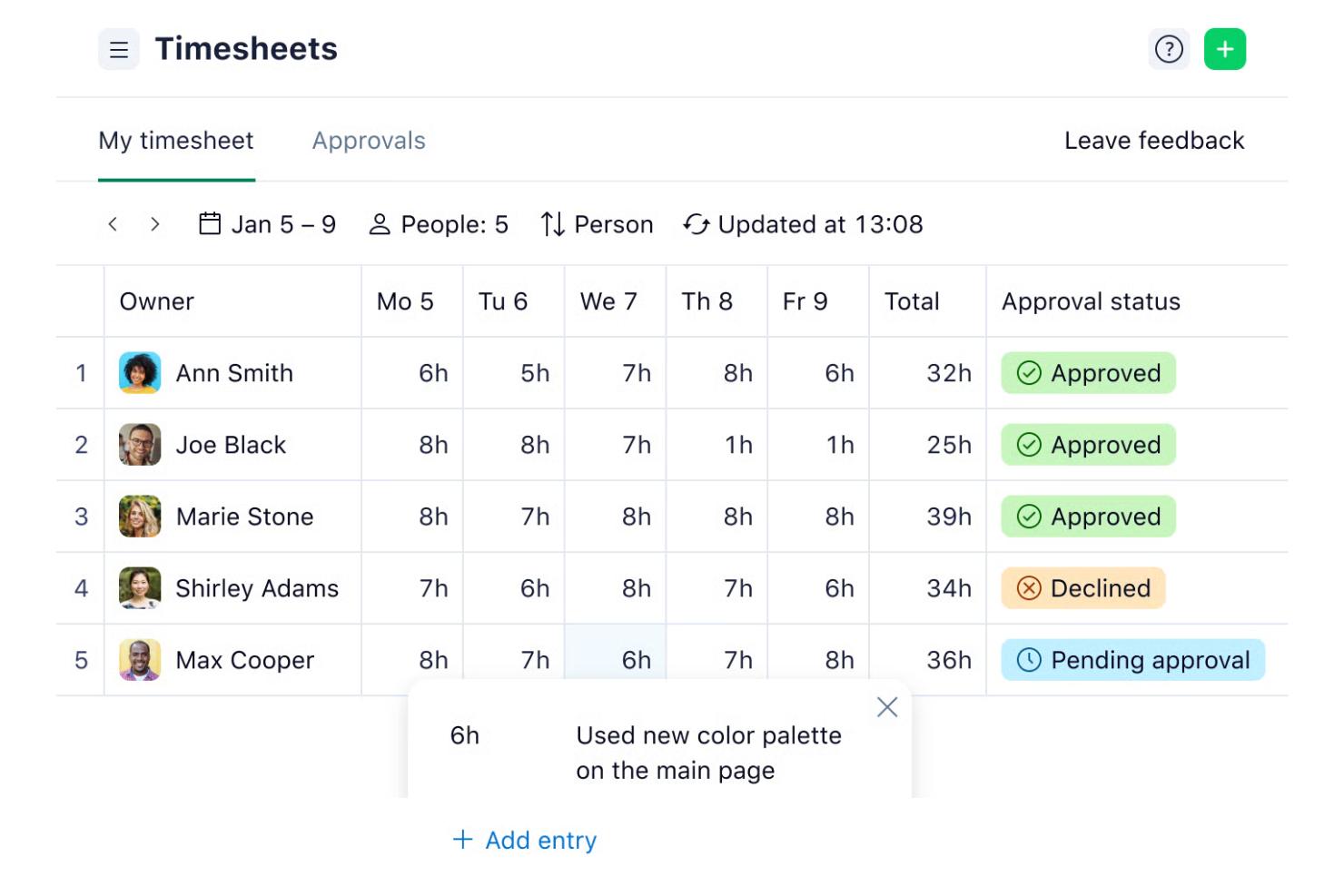The width and height of the screenshot is (1344, 896).
Task: Change the Person sort option
Action: point(597,224)
